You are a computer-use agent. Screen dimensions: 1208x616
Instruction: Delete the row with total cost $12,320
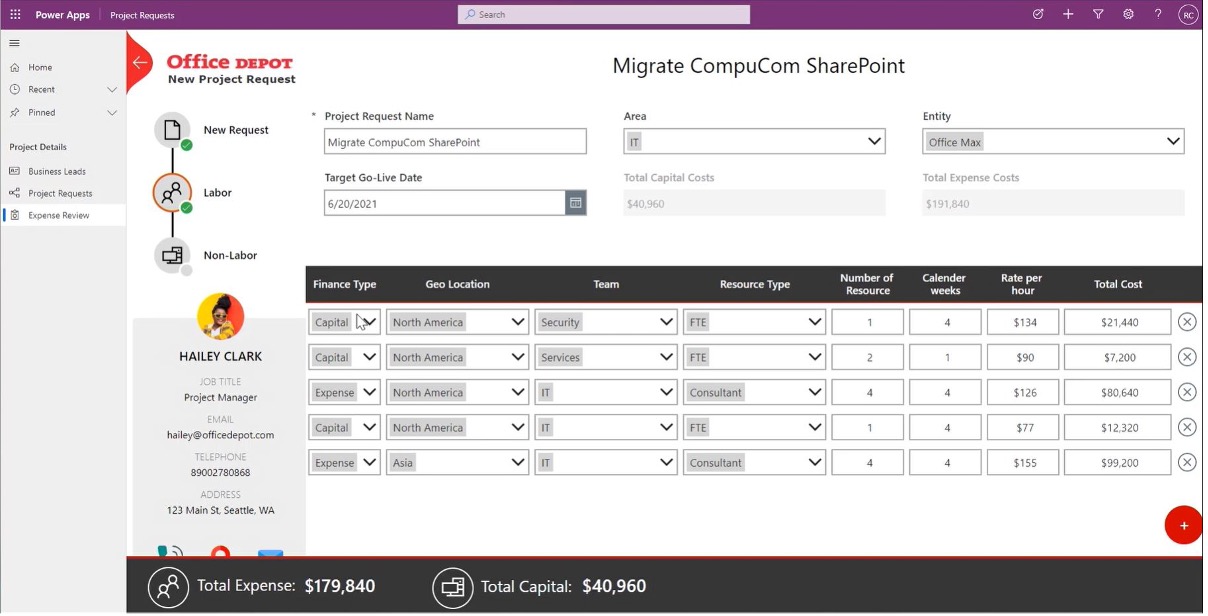pyautogui.click(x=1187, y=427)
